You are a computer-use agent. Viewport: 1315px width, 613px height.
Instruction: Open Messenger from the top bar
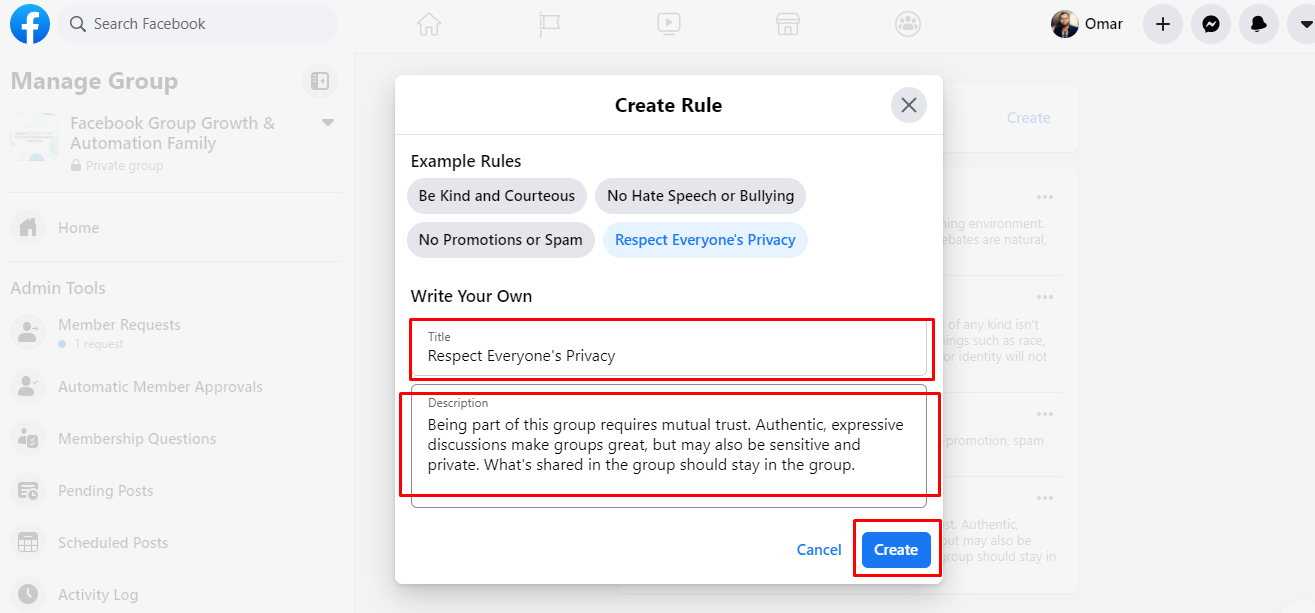1210,24
